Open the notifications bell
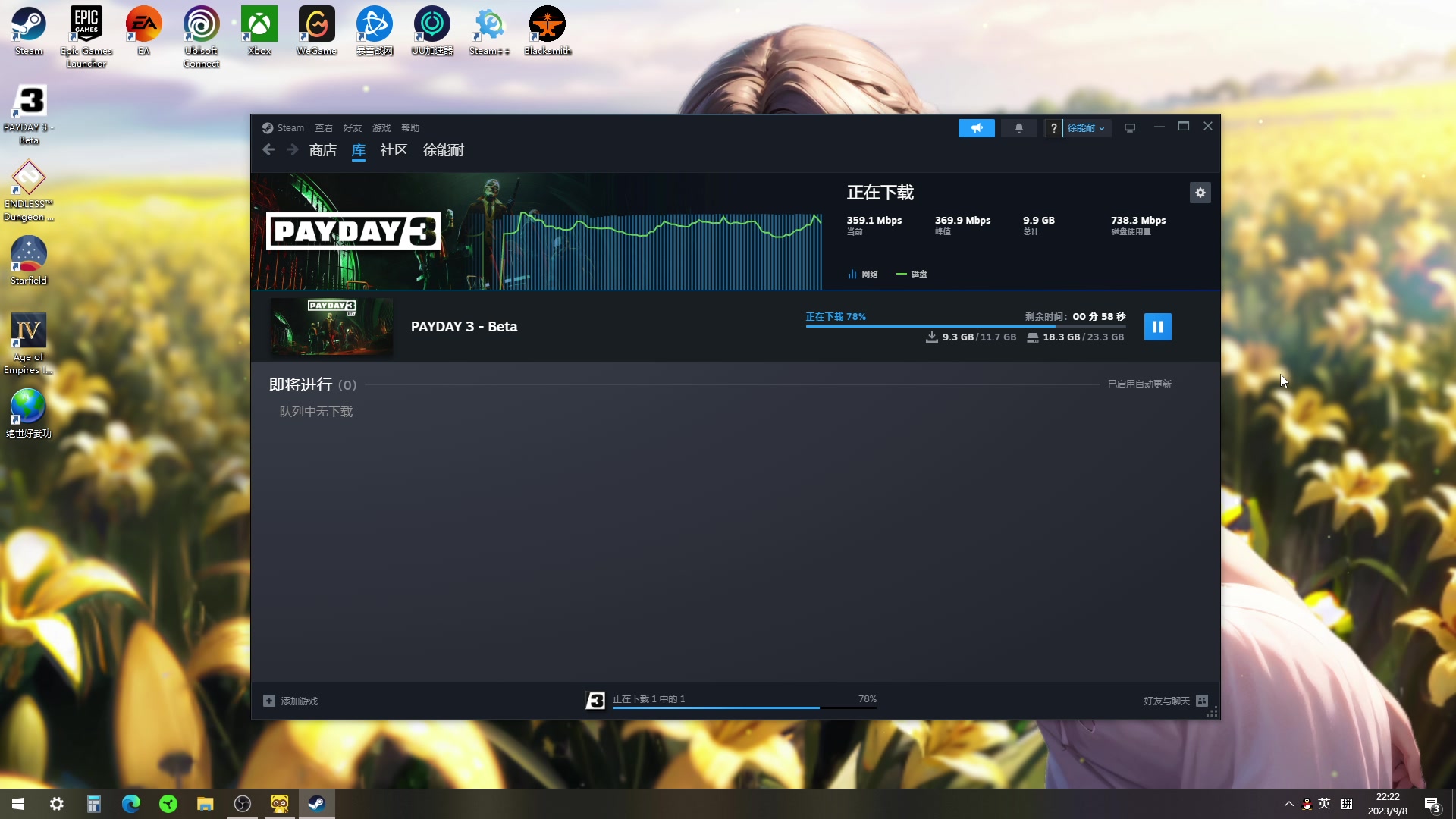The image size is (1456, 819). pos(1018,128)
